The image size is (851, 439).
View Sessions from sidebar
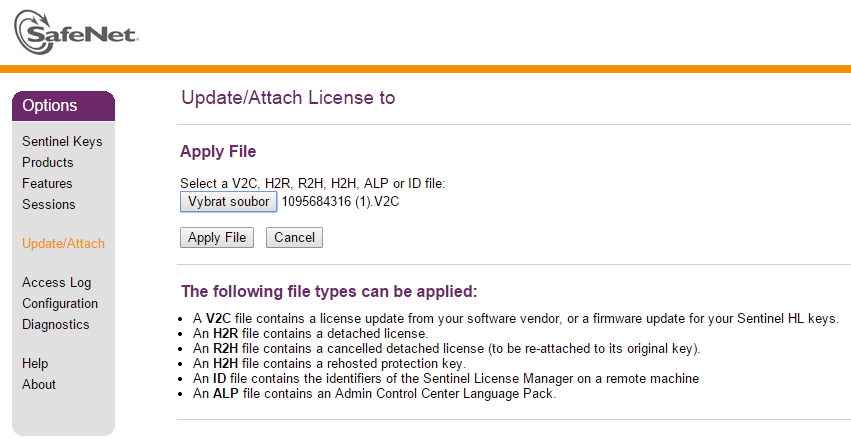pyautogui.click(x=48, y=205)
